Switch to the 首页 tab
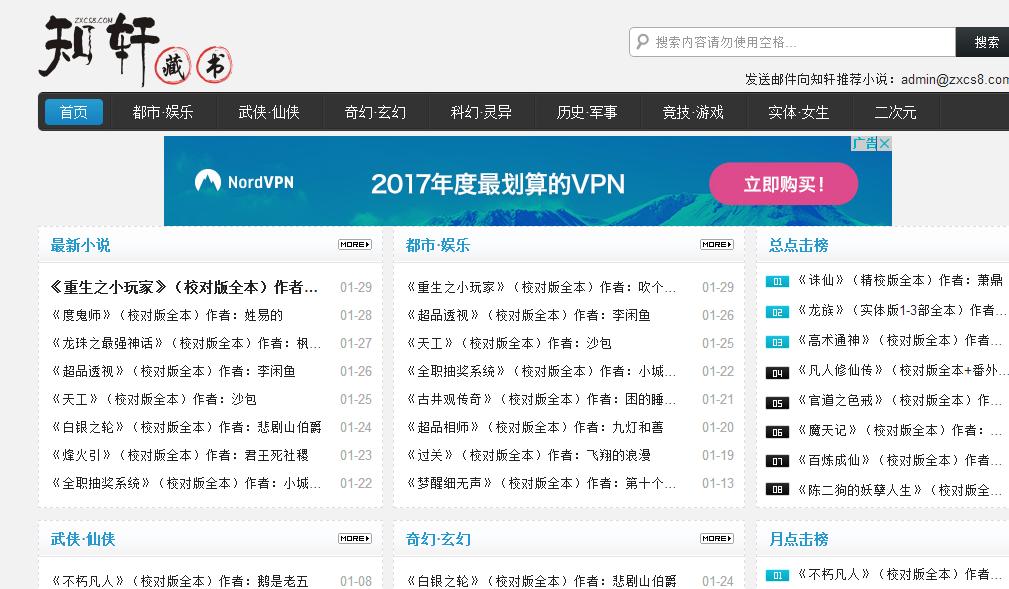The height and width of the screenshot is (589, 1009). (x=72, y=112)
